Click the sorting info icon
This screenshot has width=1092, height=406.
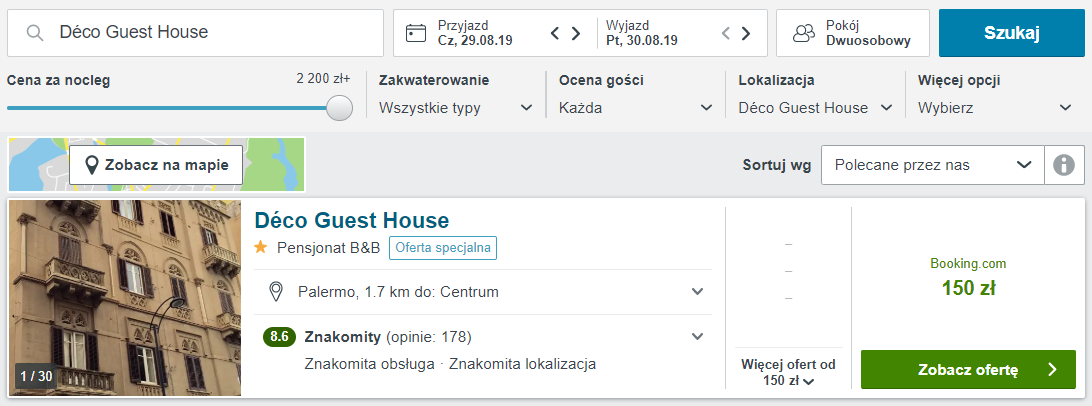pos(1063,165)
